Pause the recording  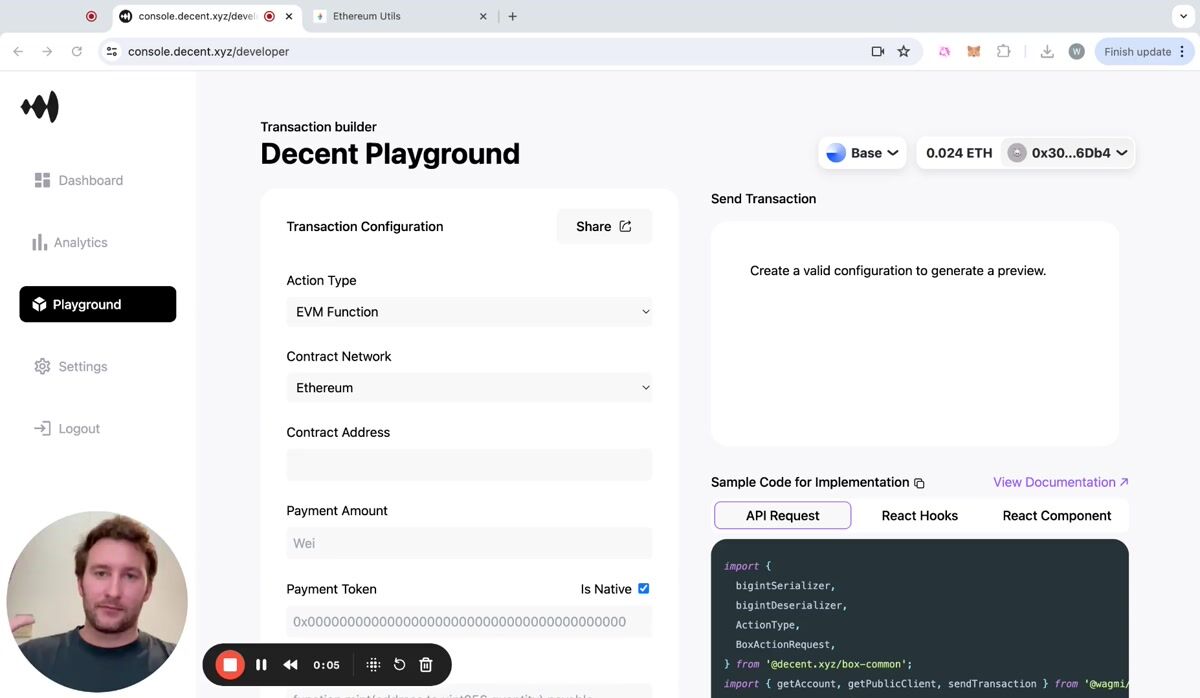[x=261, y=665]
